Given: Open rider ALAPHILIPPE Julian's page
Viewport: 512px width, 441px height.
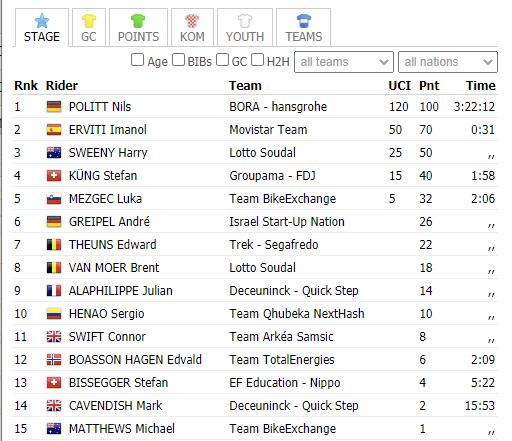Looking at the screenshot, I should click(x=121, y=291).
